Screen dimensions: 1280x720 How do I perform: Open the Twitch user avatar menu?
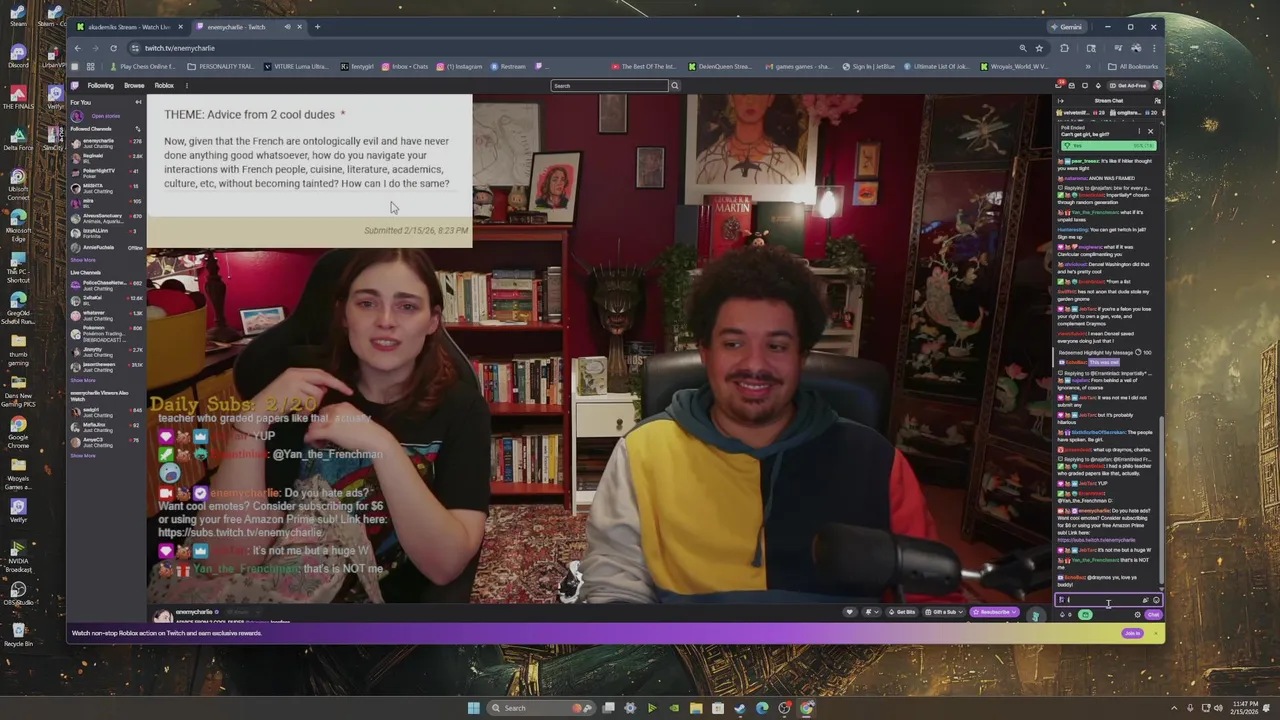point(1157,85)
